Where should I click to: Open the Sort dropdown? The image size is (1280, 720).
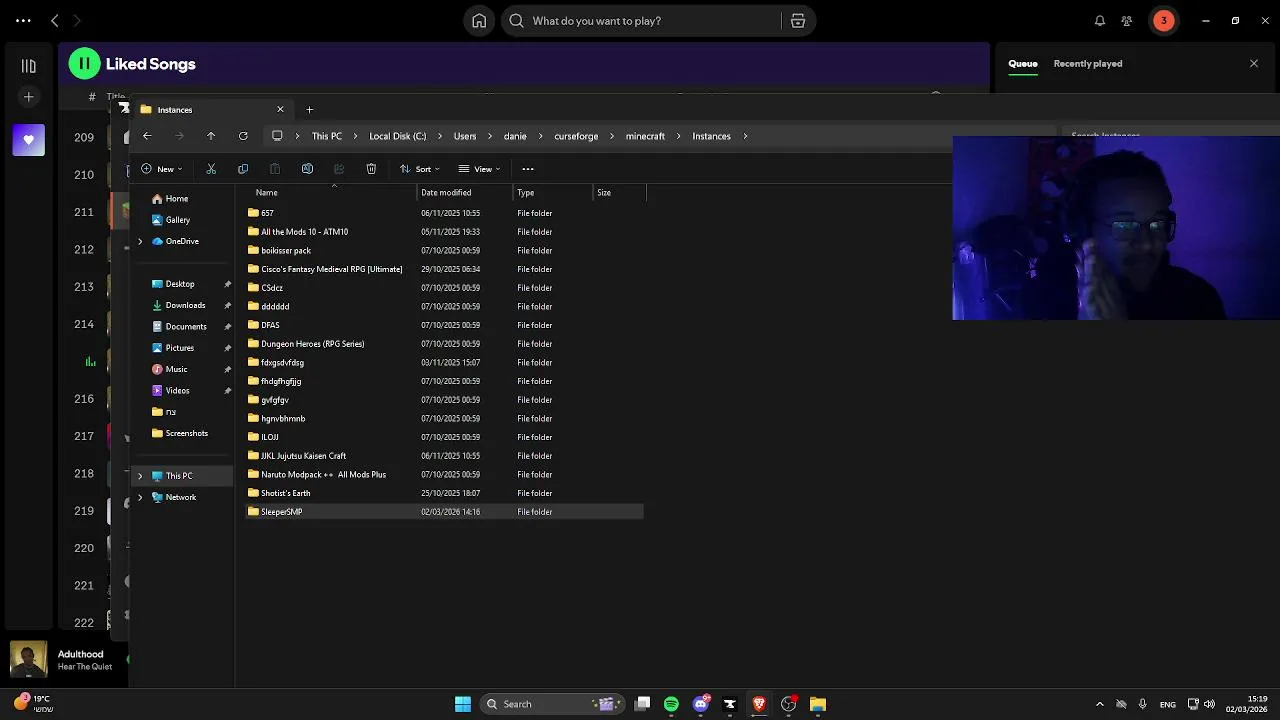click(x=420, y=169)
